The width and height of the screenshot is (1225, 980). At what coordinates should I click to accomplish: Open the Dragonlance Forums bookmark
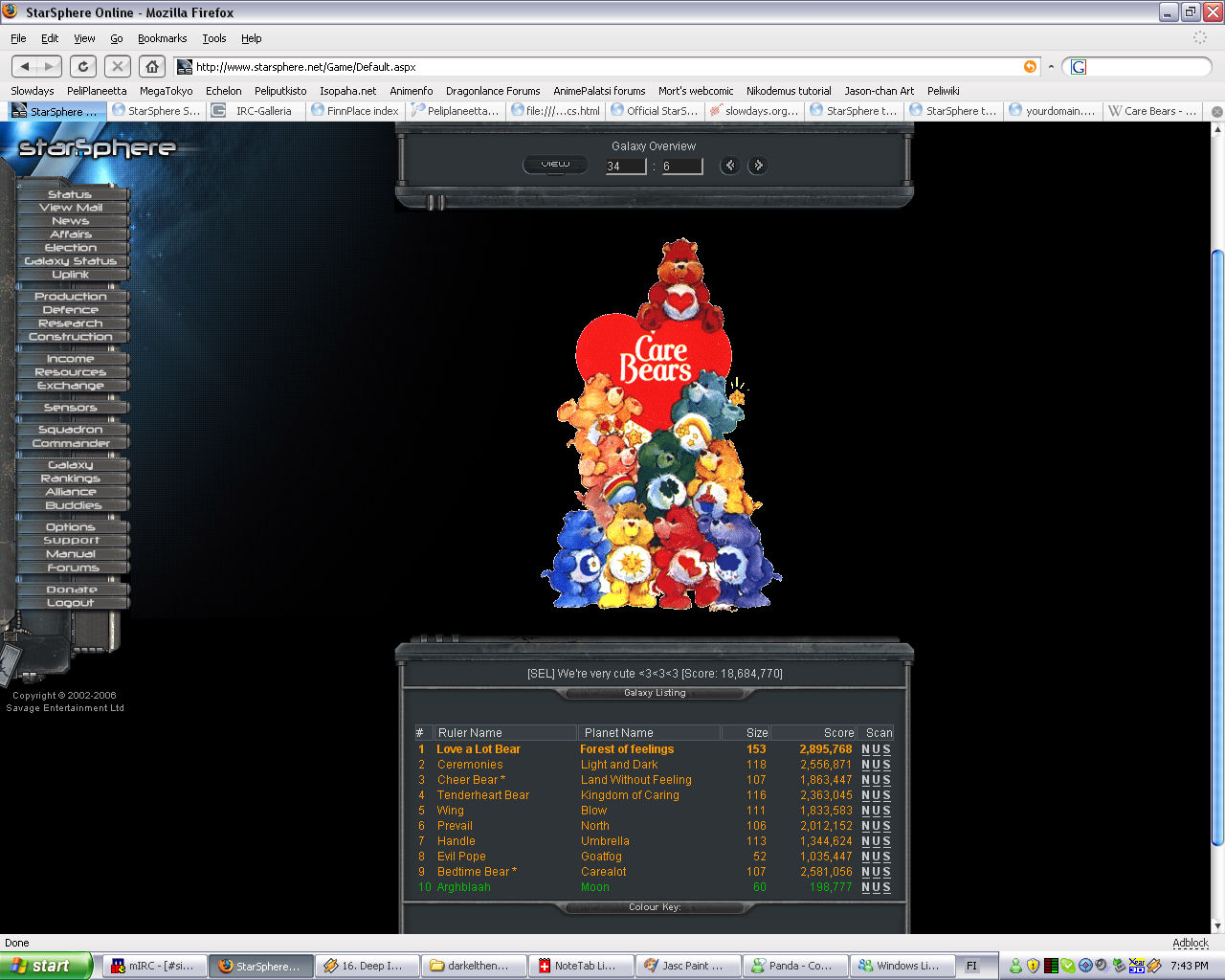point(493,91)
